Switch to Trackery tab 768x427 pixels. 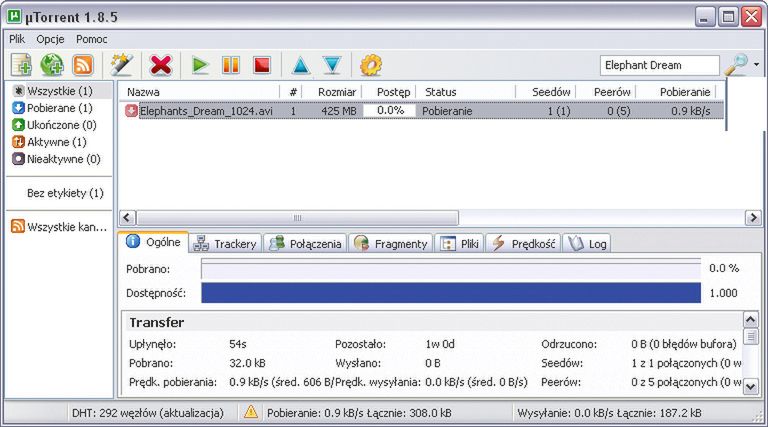point(225,243)
